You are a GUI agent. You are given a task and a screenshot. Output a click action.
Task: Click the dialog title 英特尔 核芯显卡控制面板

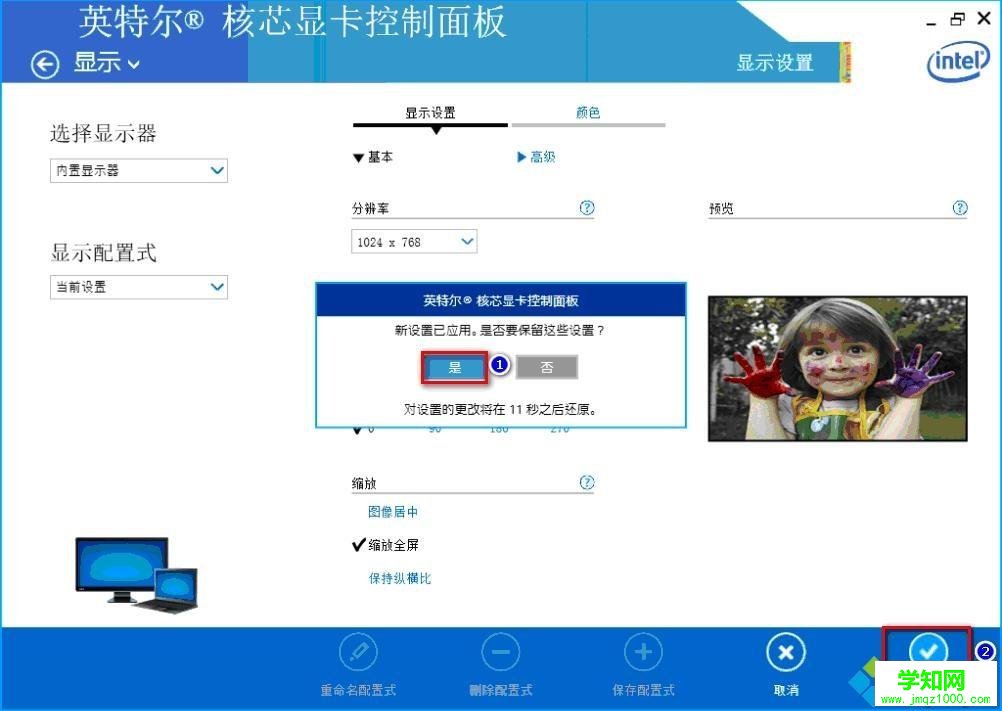[500, 300]
